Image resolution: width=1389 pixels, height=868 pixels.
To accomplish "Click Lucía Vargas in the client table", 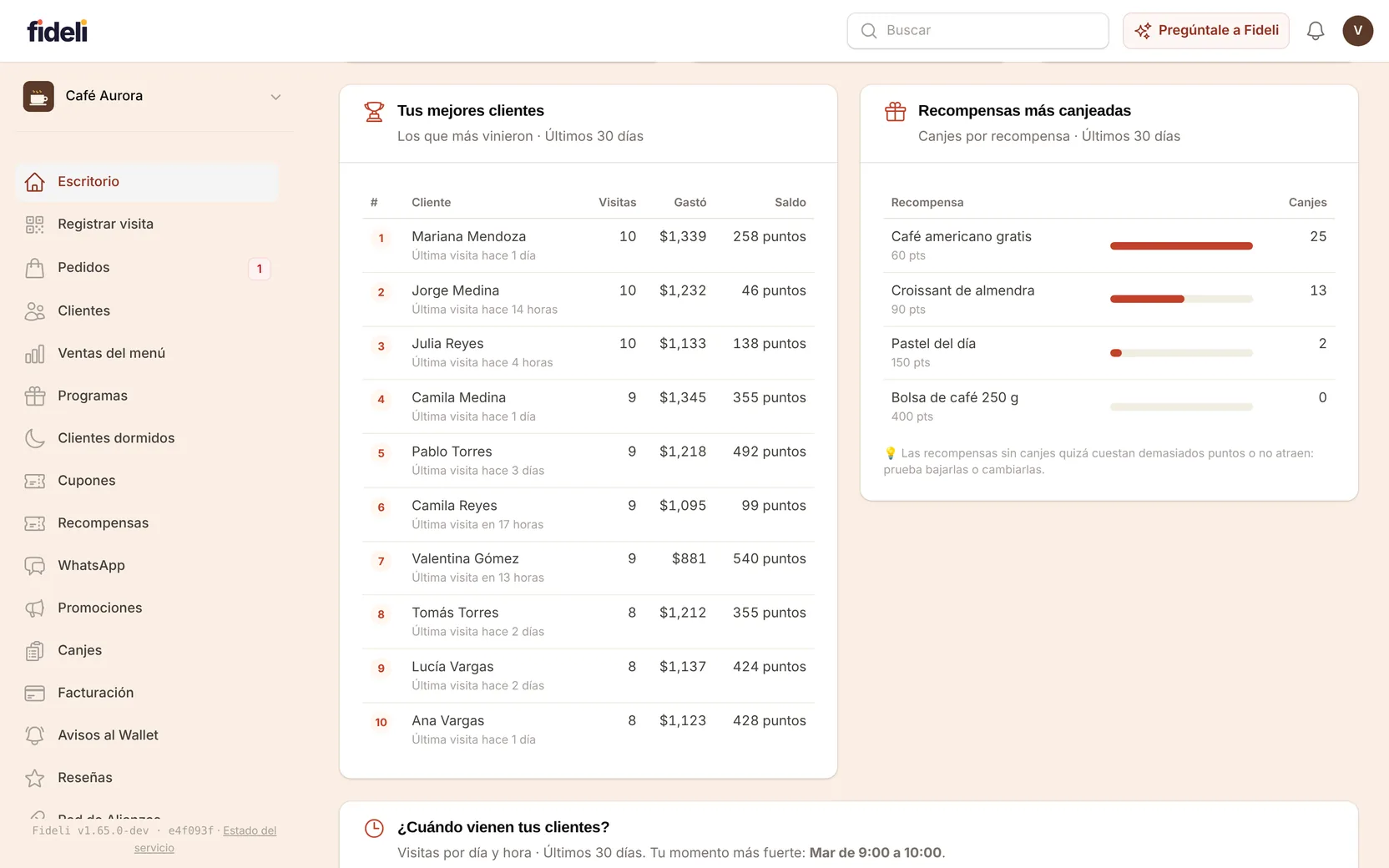I will pyautogui.click(x=452, y=667).
